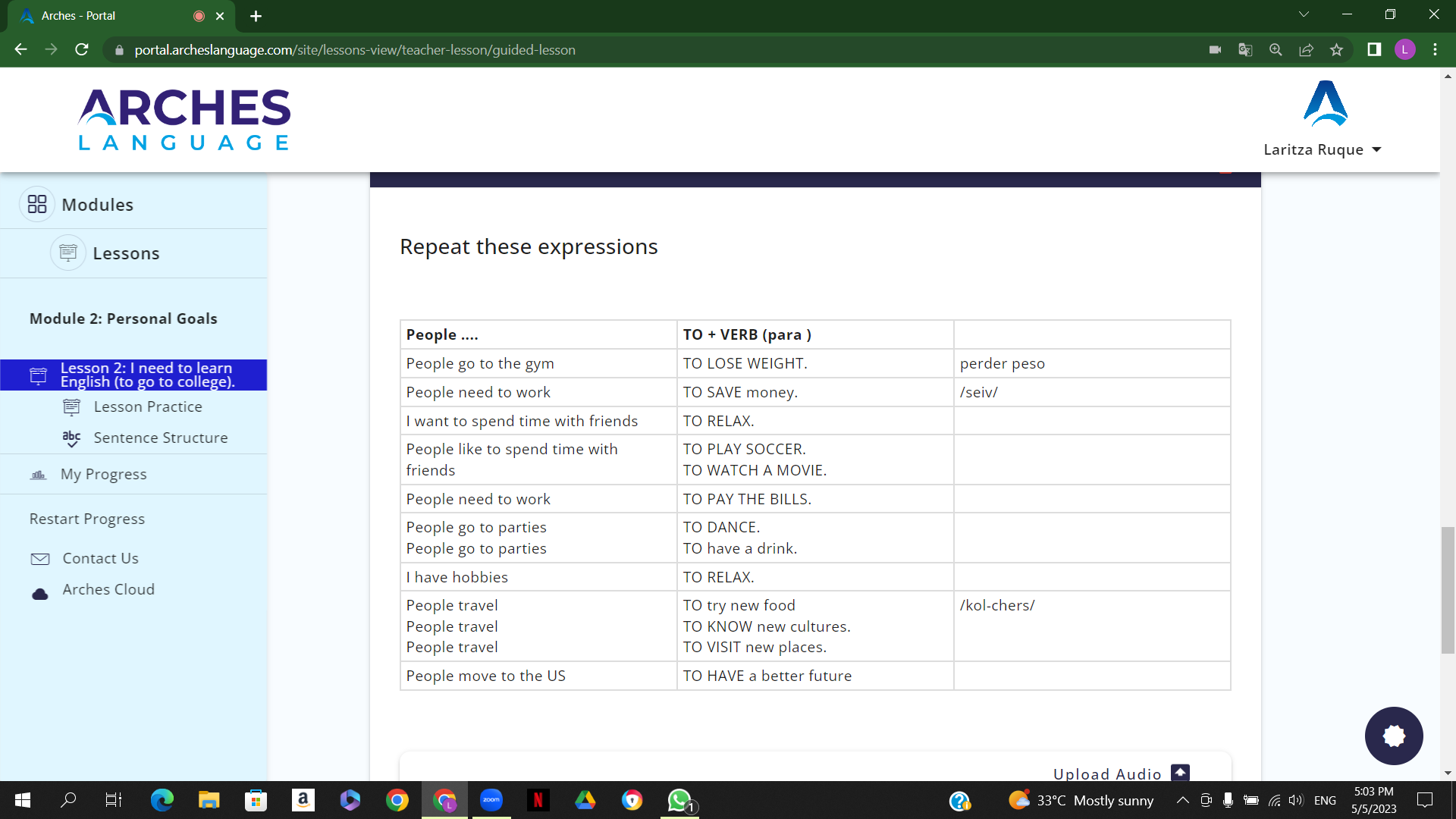Open the Laritza Ruque user dropdown
1456x819 pixels.
pyautogui.click(x=1323, y=149)
